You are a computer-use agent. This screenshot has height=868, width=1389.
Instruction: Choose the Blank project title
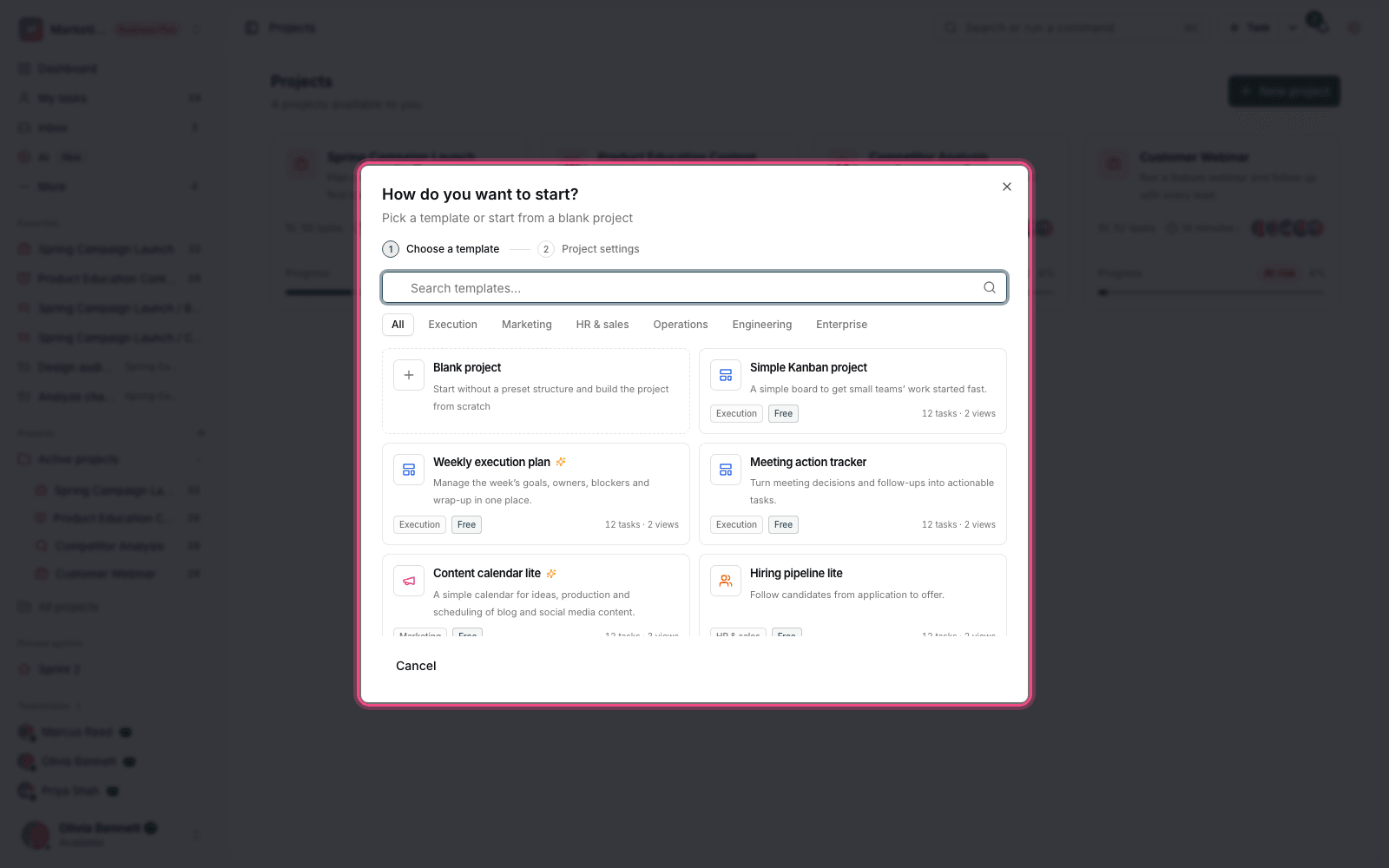pyautogui.click(x=467, y=368)
